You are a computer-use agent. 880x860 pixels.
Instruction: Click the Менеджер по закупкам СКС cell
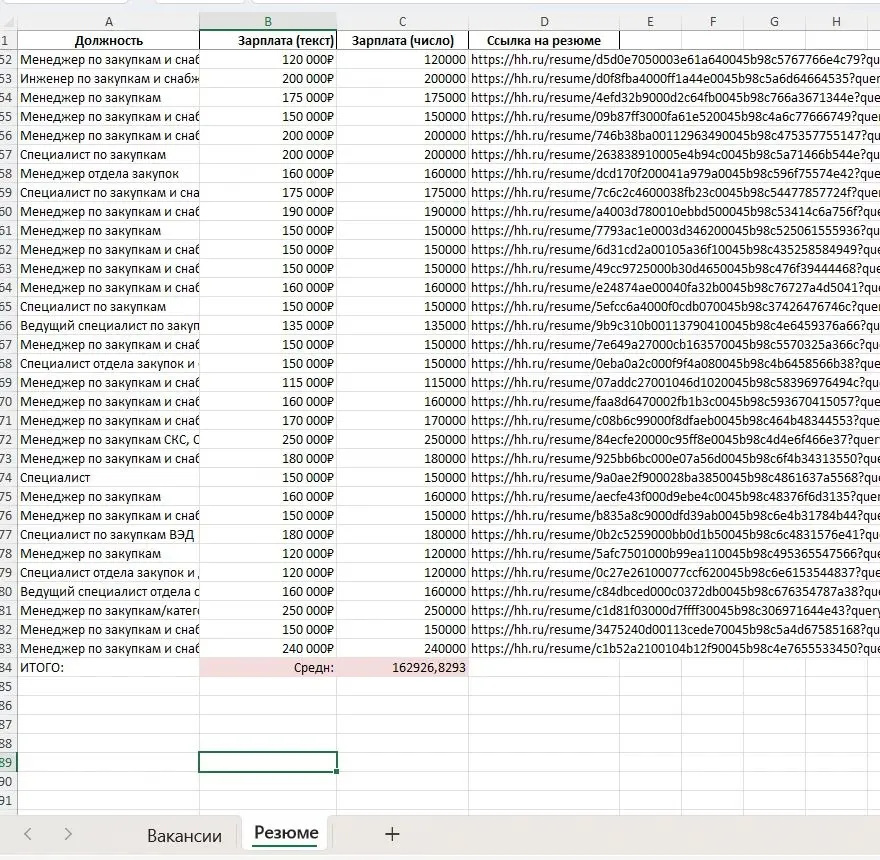(x=108, y=440)
